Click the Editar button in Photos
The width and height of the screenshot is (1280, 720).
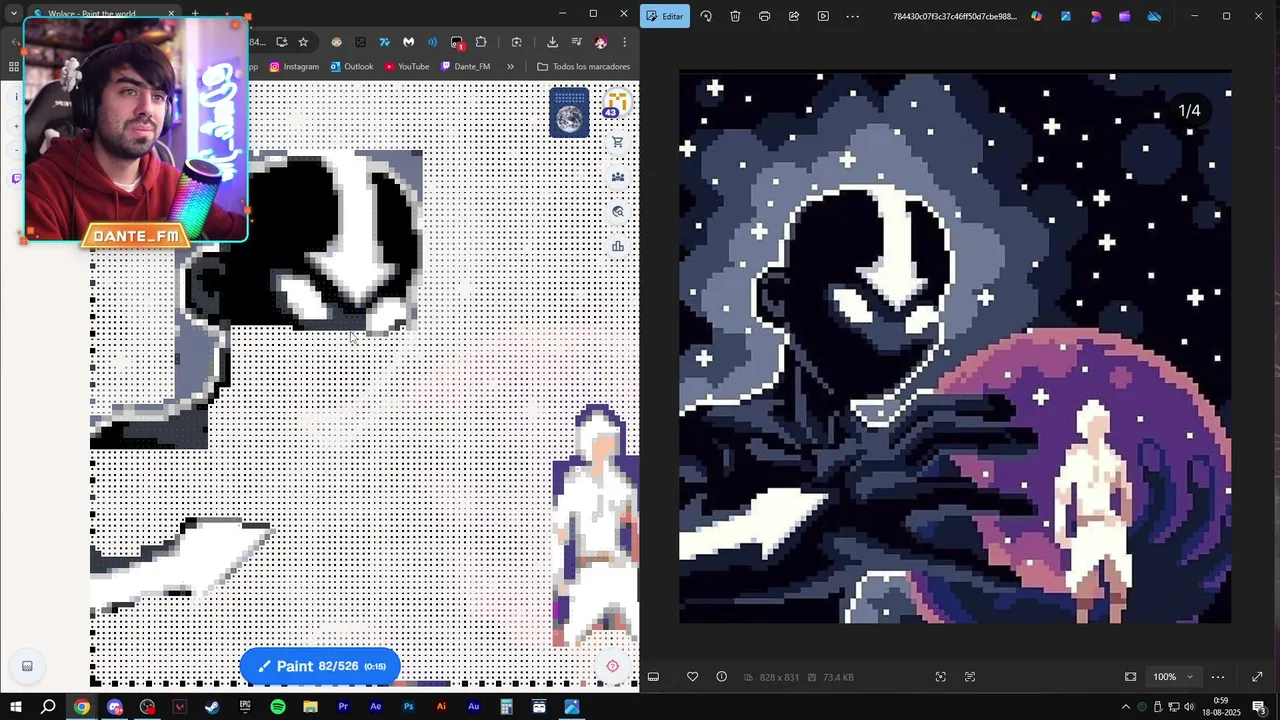click(665, 16)
